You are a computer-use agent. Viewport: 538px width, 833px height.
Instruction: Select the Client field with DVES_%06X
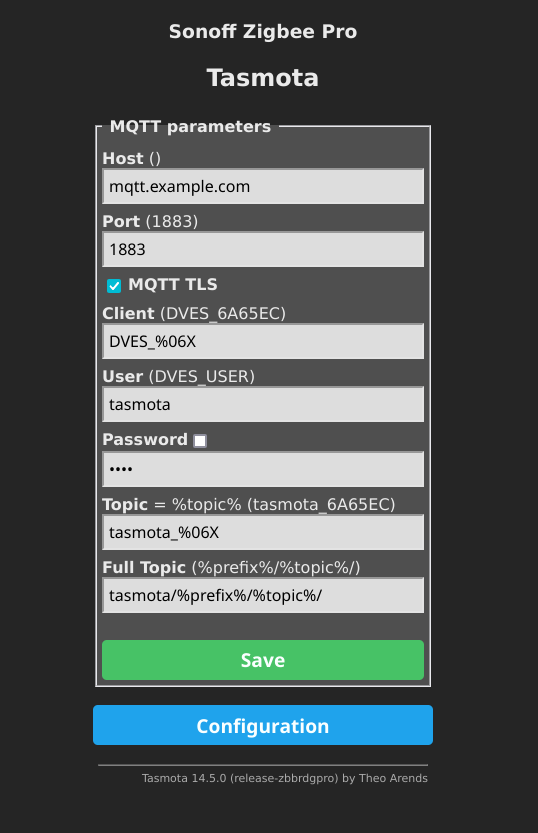coord(263,342)
